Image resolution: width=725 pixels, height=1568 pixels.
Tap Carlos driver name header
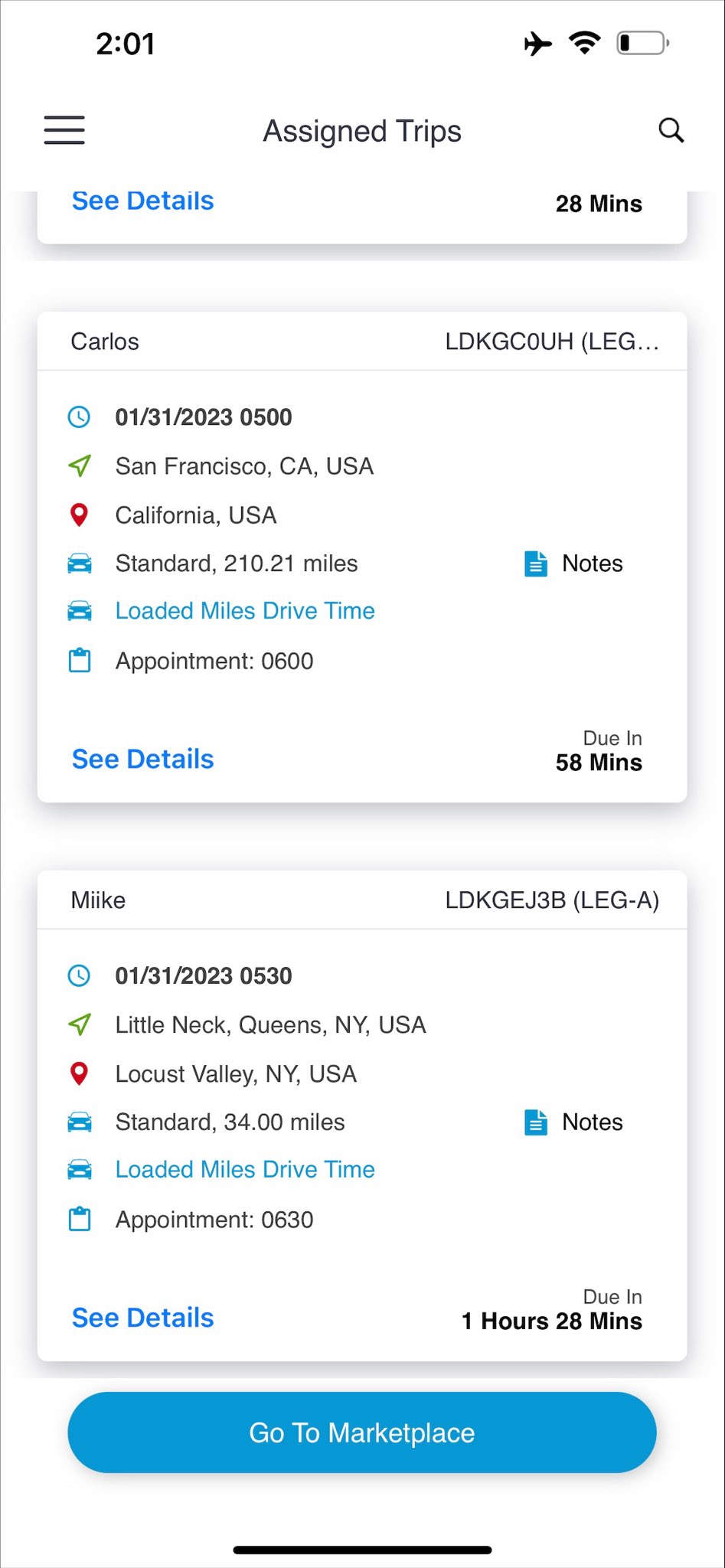[105, 341]
